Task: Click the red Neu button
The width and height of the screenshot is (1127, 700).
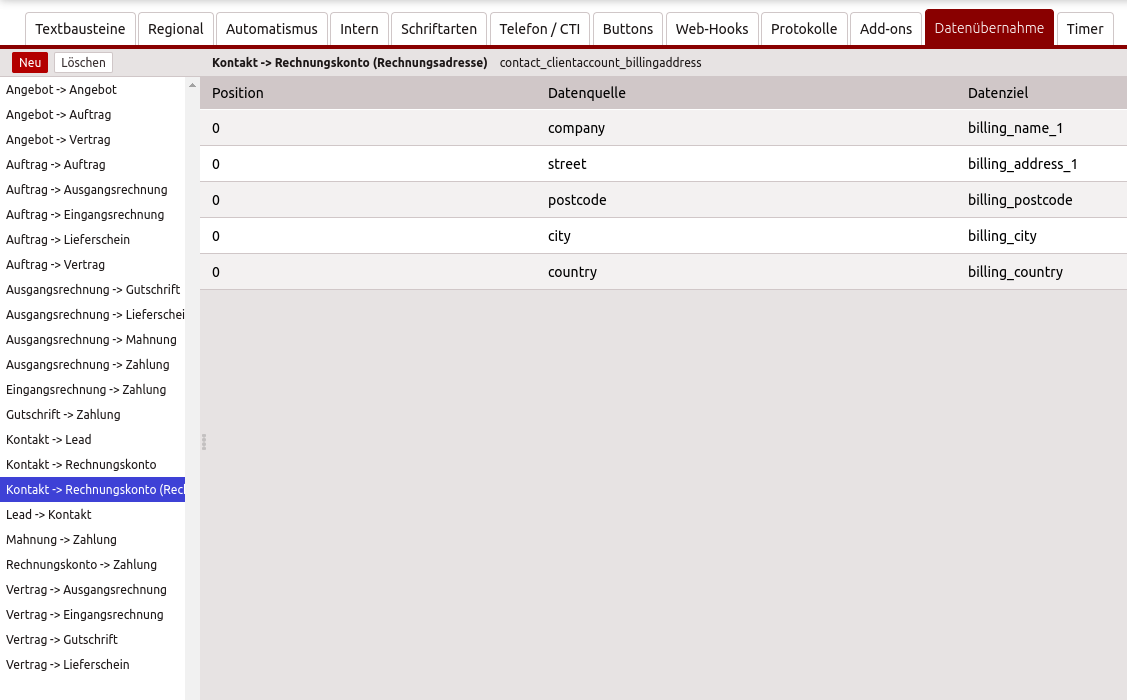Action: (30, 63)
